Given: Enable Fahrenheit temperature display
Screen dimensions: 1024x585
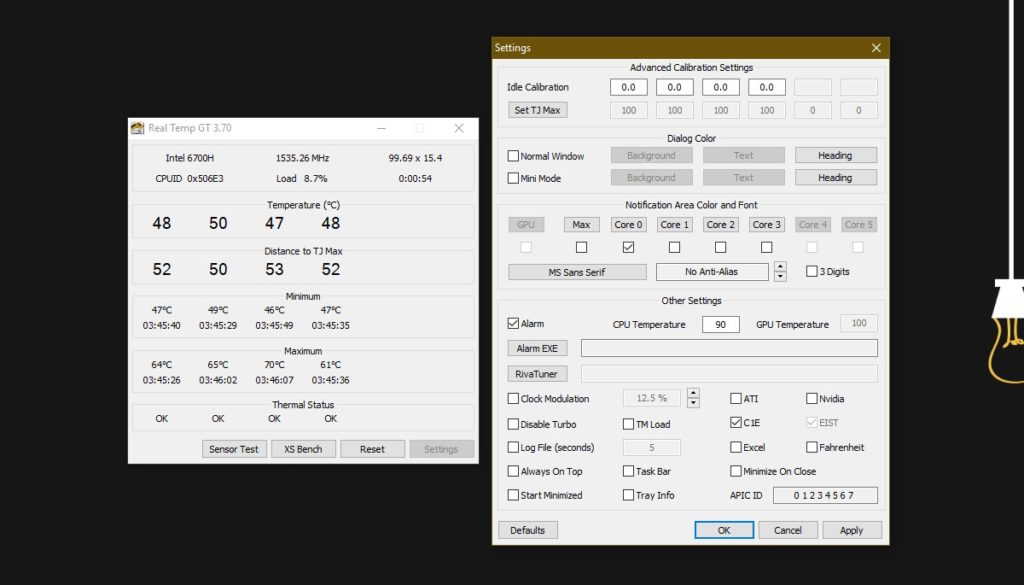Looking at the screenshot, I should click(x=813, y=447).
